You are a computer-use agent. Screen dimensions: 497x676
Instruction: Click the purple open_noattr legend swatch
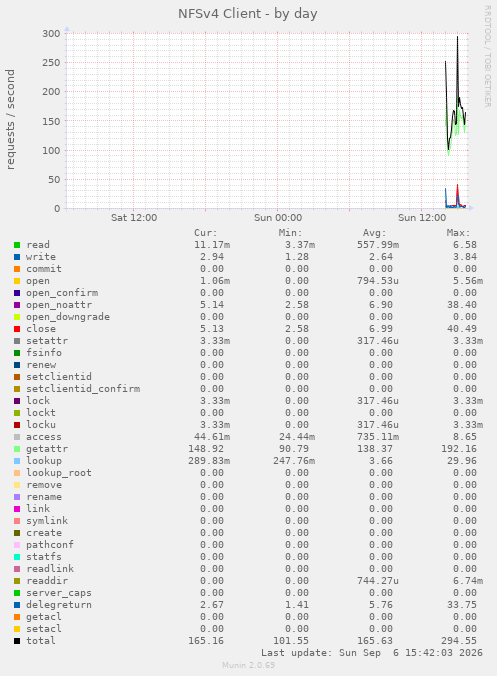[x=17, y=305]
